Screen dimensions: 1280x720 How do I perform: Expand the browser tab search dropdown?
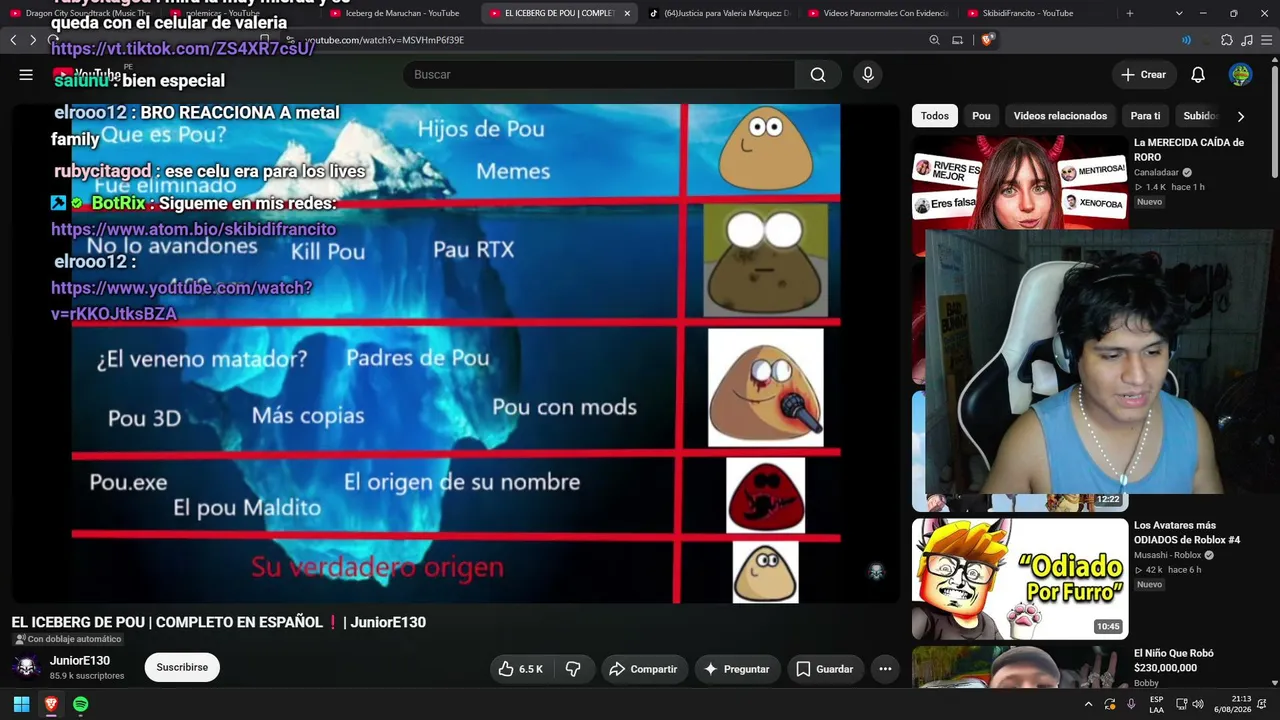pyautogui.click(x=1179, y=13)
